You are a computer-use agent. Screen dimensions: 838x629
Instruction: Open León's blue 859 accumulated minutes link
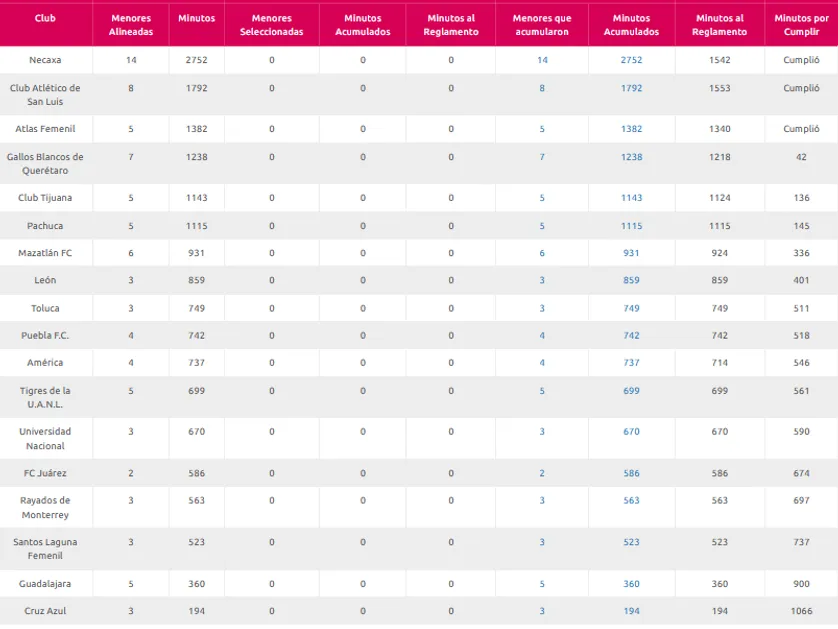click(x=631, y=280)
